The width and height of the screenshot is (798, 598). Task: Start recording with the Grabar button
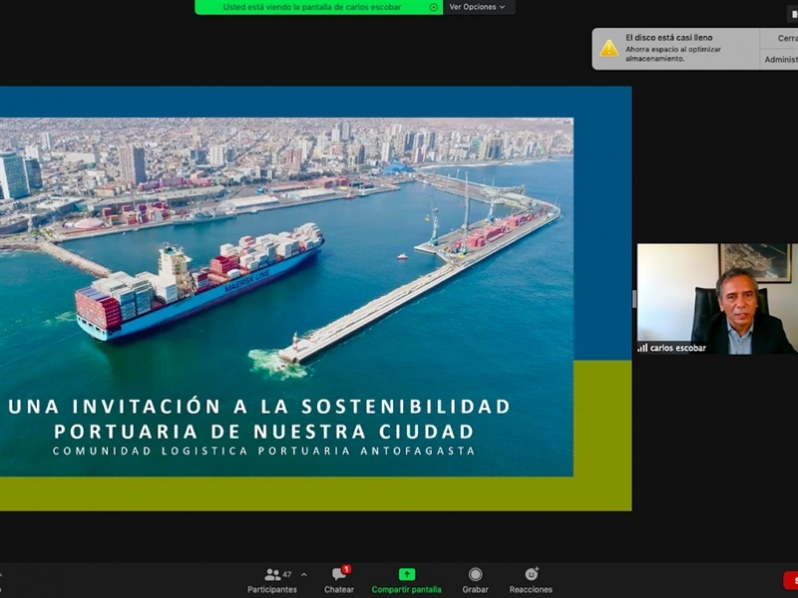[475, 580]
